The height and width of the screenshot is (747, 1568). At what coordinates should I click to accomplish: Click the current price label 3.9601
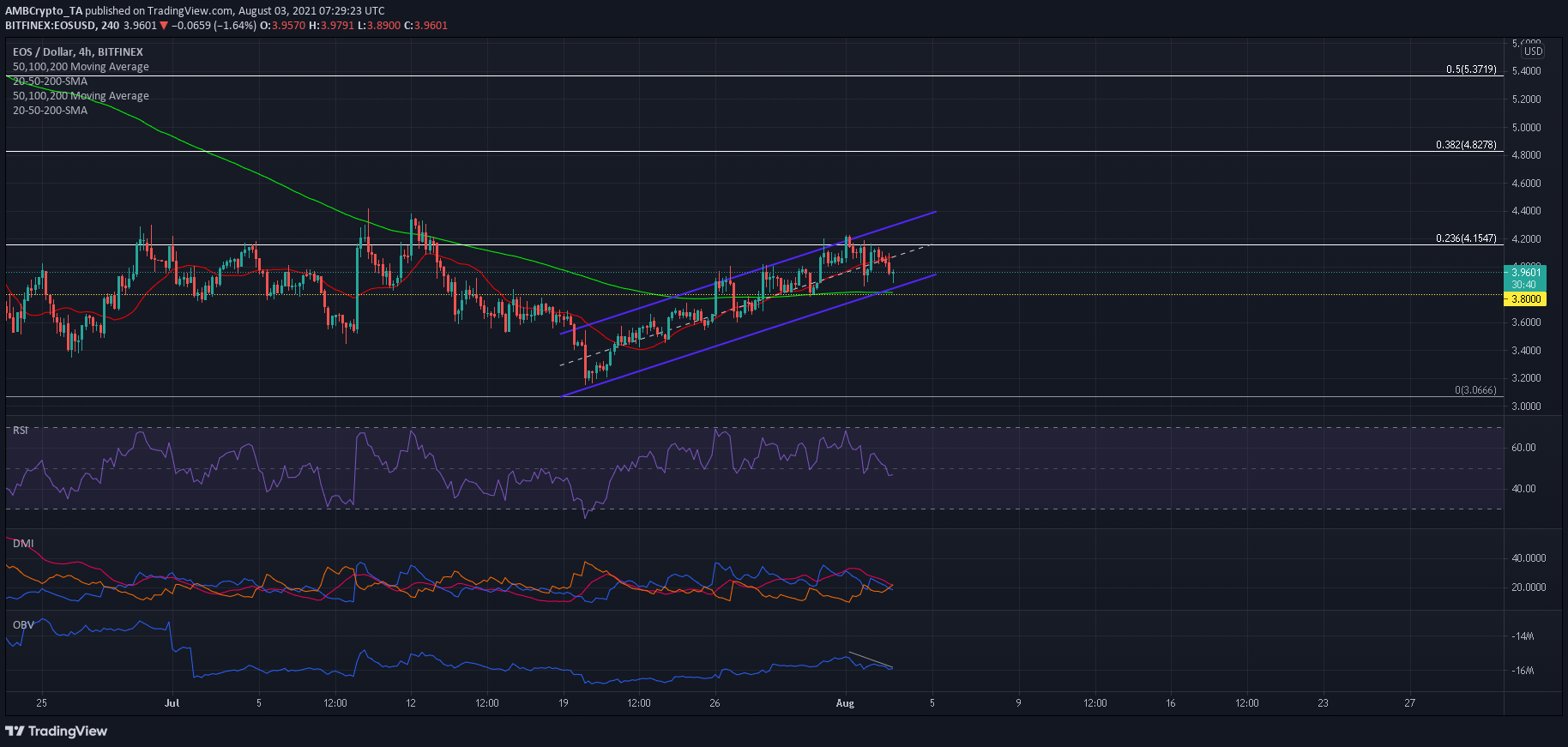tap(1525, 273)
